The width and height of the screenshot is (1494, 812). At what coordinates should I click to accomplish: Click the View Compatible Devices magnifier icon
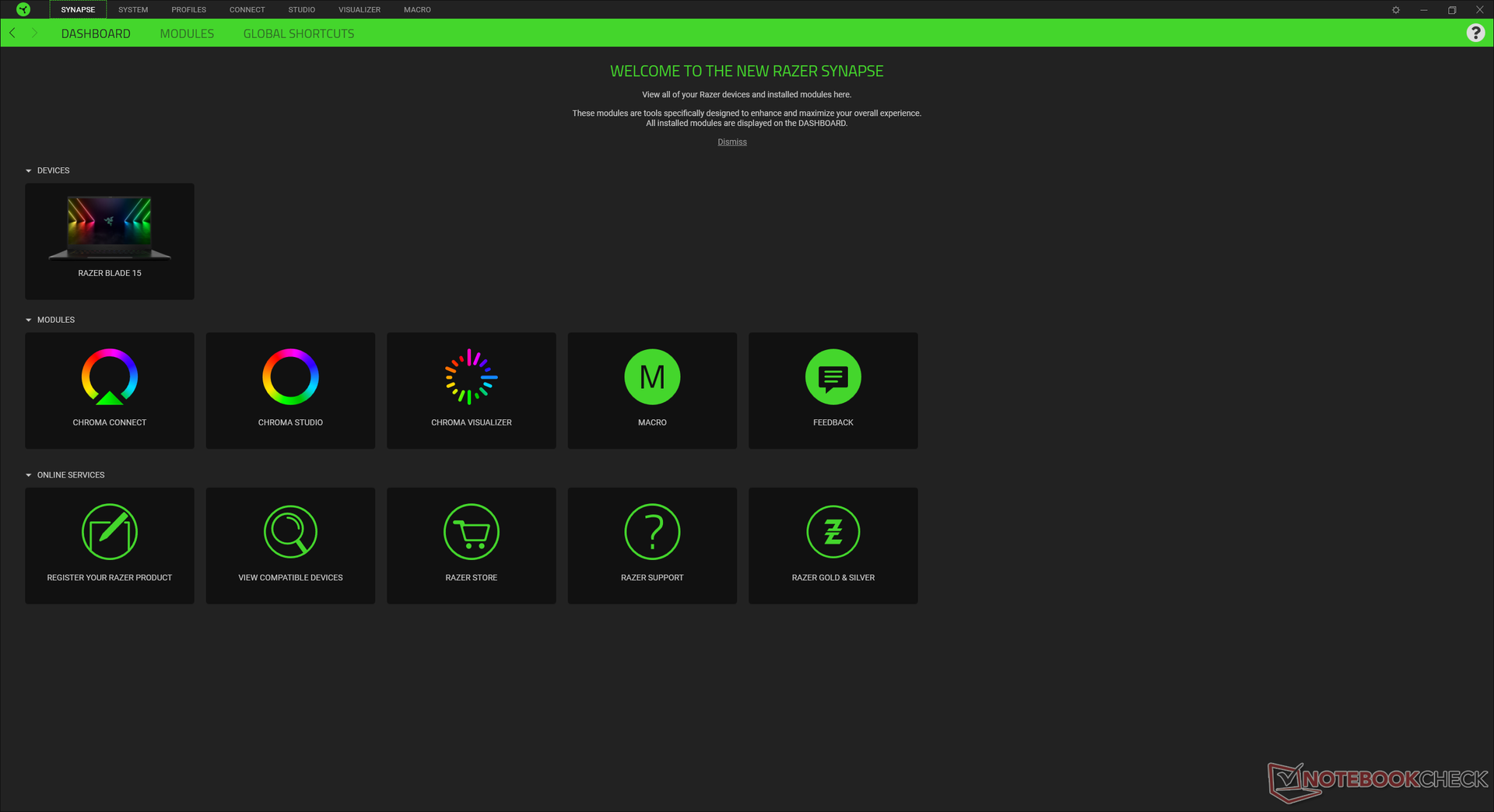tap(290, 532)
